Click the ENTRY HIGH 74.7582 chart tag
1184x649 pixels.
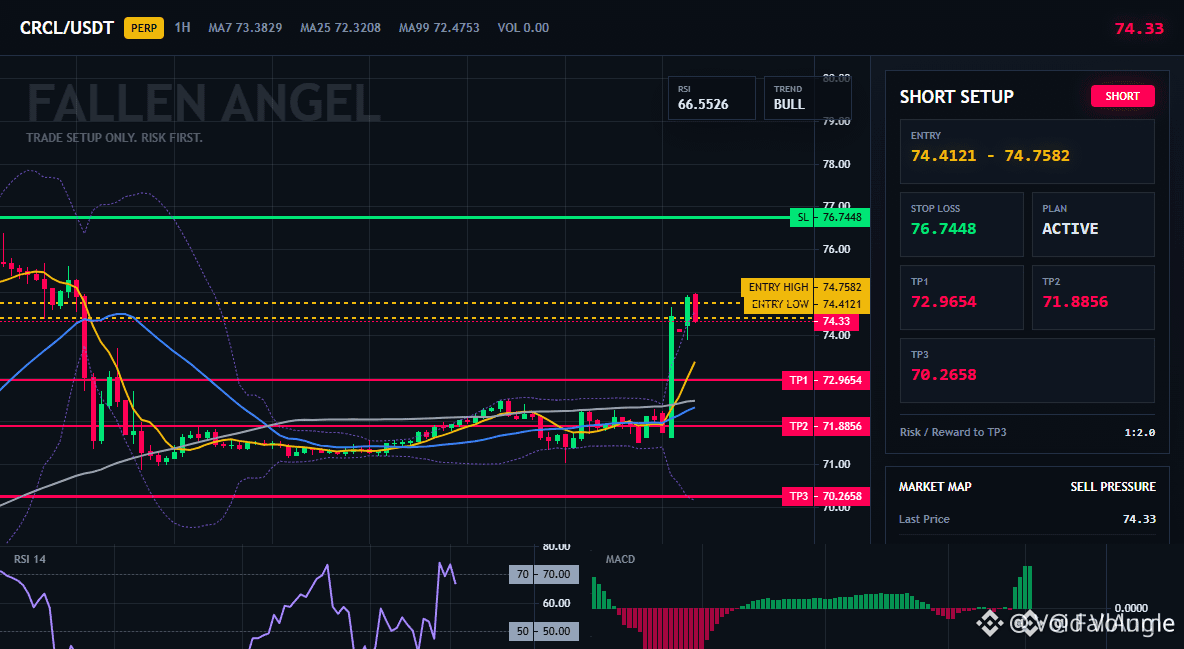coord(806,287)
